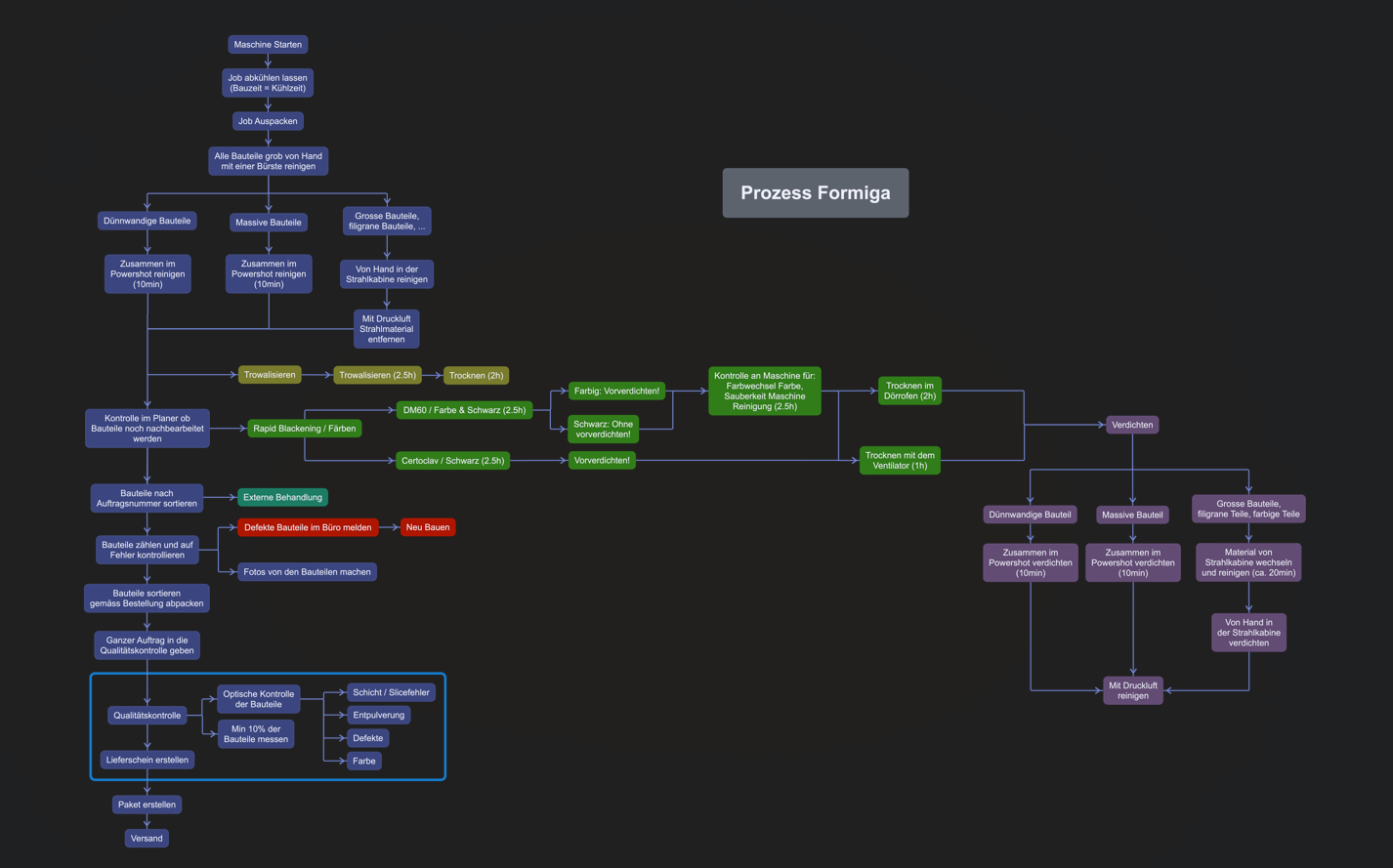Select the 'Versand' end node
1393x868 pixels.
(148, 839)
